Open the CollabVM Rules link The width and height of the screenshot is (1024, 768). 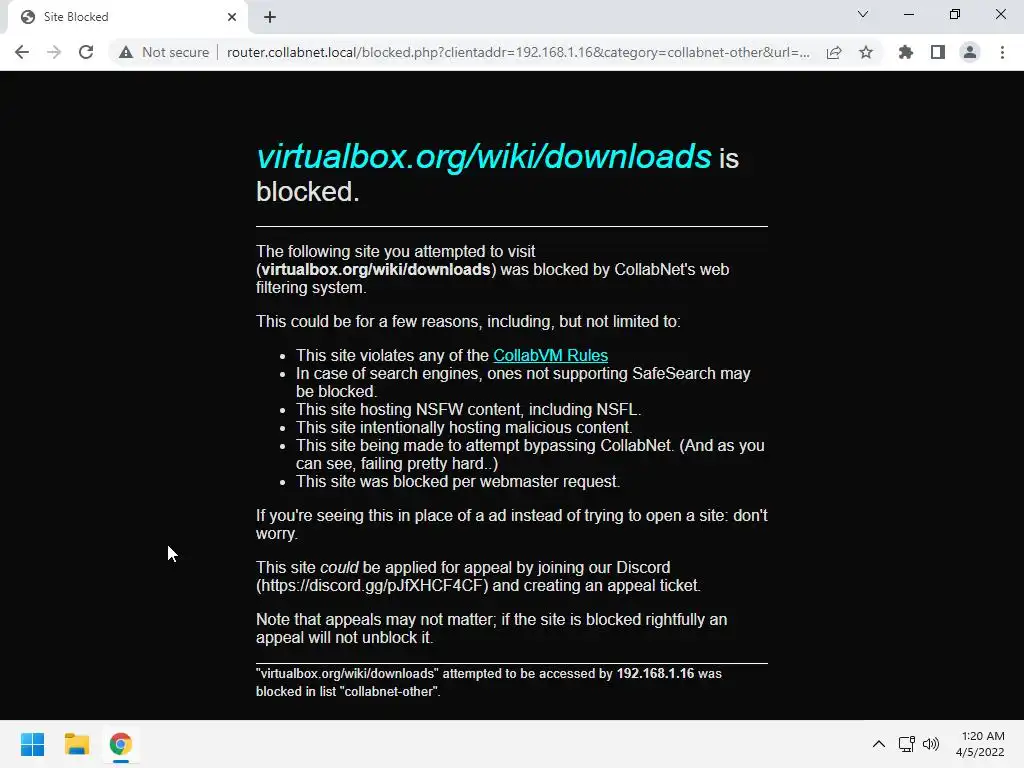(551, 355)
